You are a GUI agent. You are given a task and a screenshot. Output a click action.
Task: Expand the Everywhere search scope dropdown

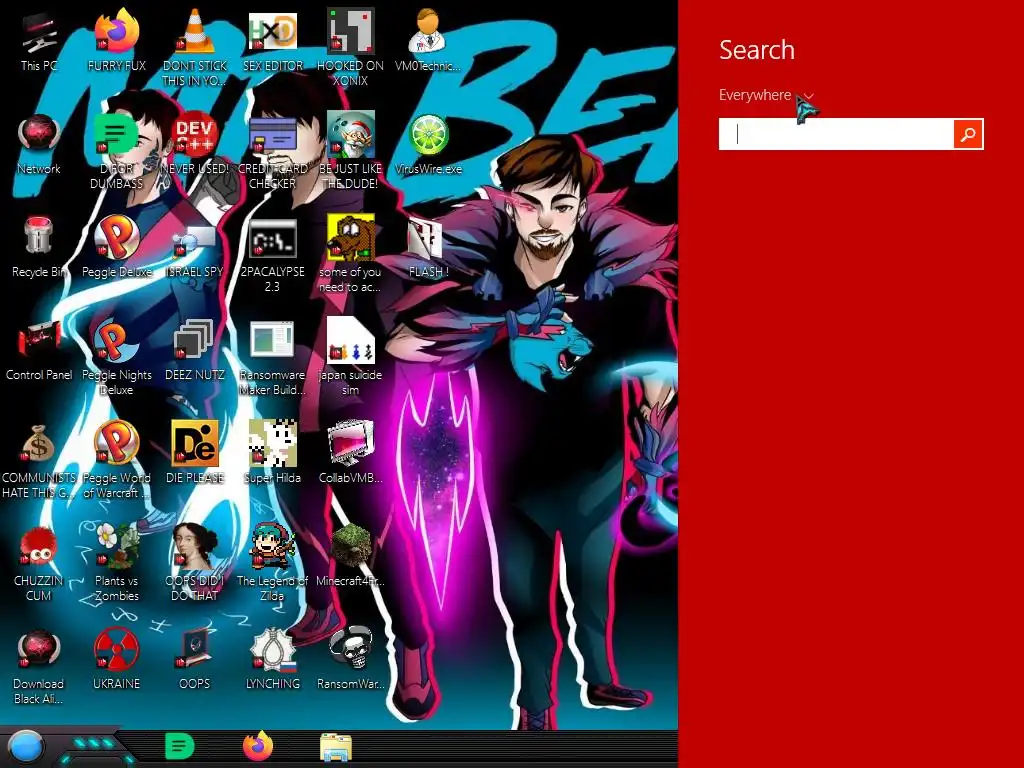pyautogui.click(x=765, y=95)
